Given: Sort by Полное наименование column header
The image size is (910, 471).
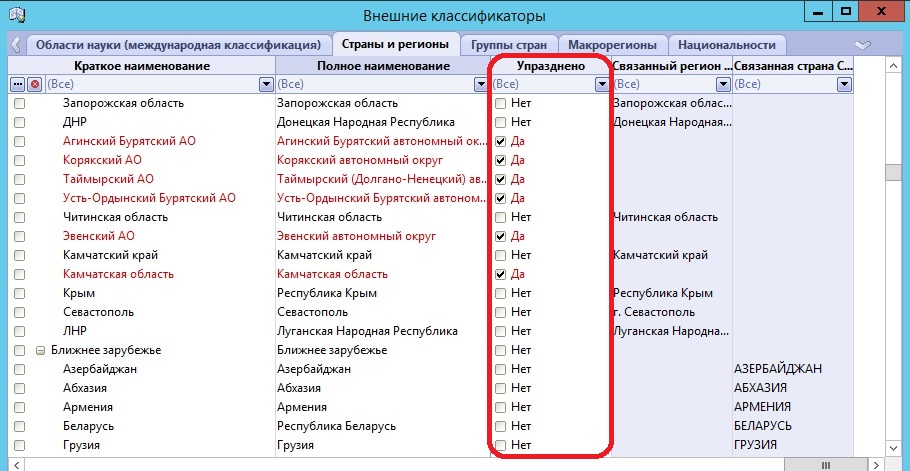Looking at the screenshot, I should point(383,66).
